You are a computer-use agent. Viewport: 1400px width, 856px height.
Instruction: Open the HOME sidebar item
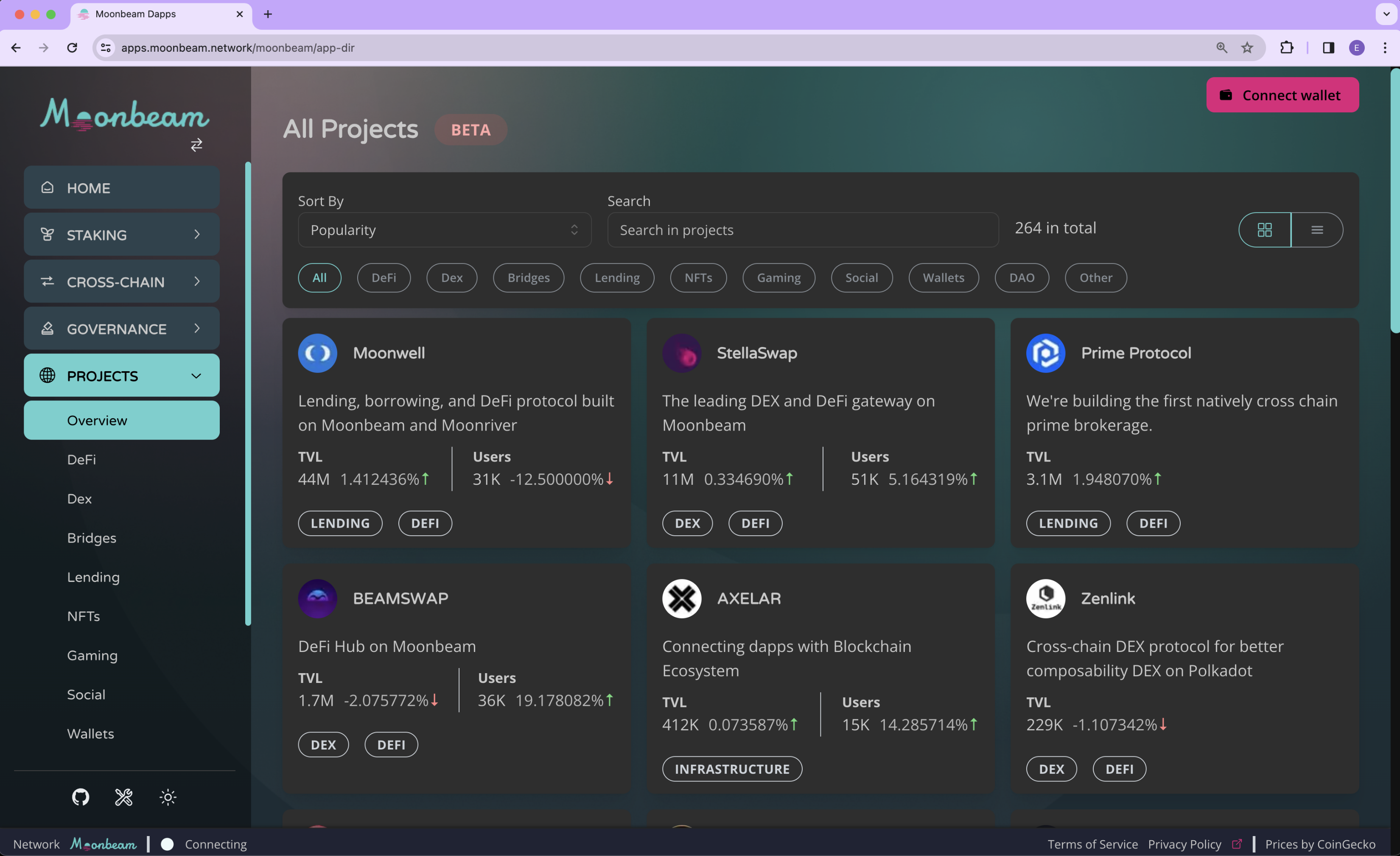pyautogui.click(x=122, y=187)
